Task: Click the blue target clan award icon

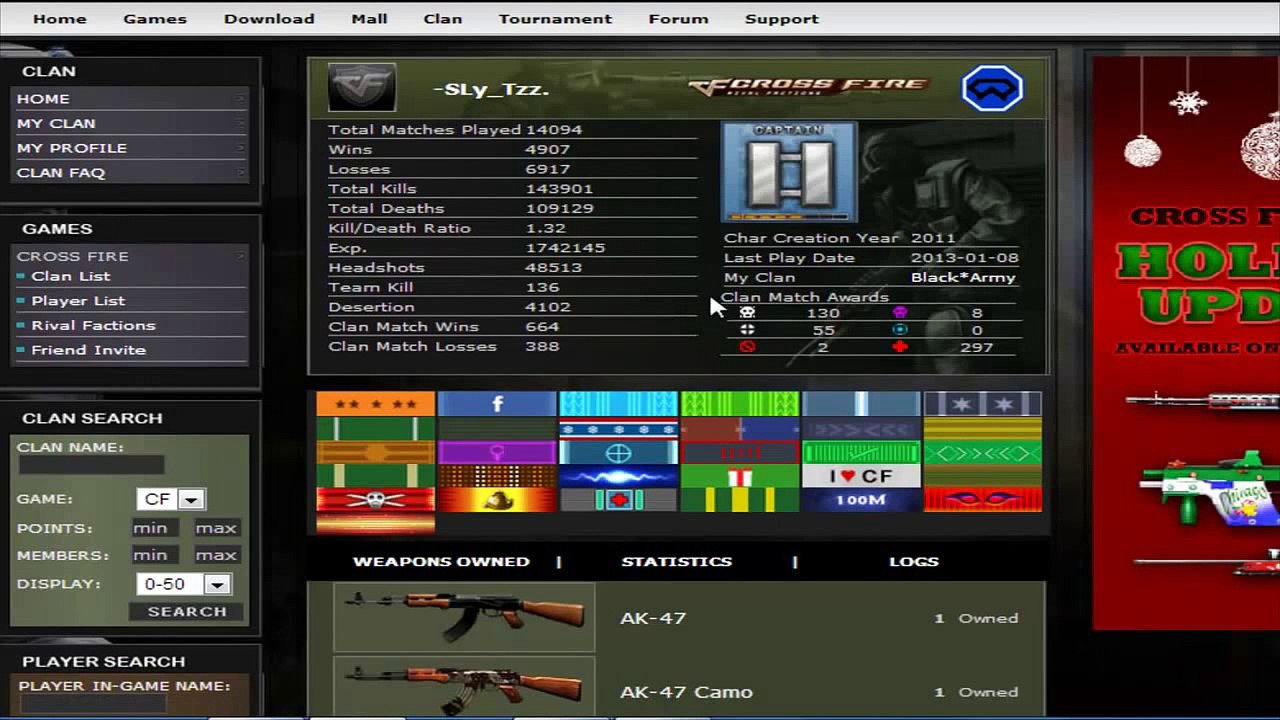Action: [x=900, y=330]
